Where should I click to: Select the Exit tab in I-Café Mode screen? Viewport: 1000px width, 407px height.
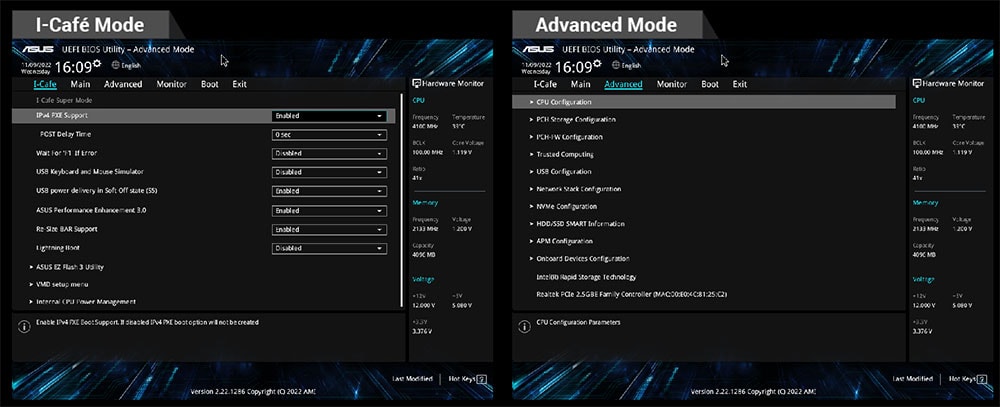pos(239,84)
